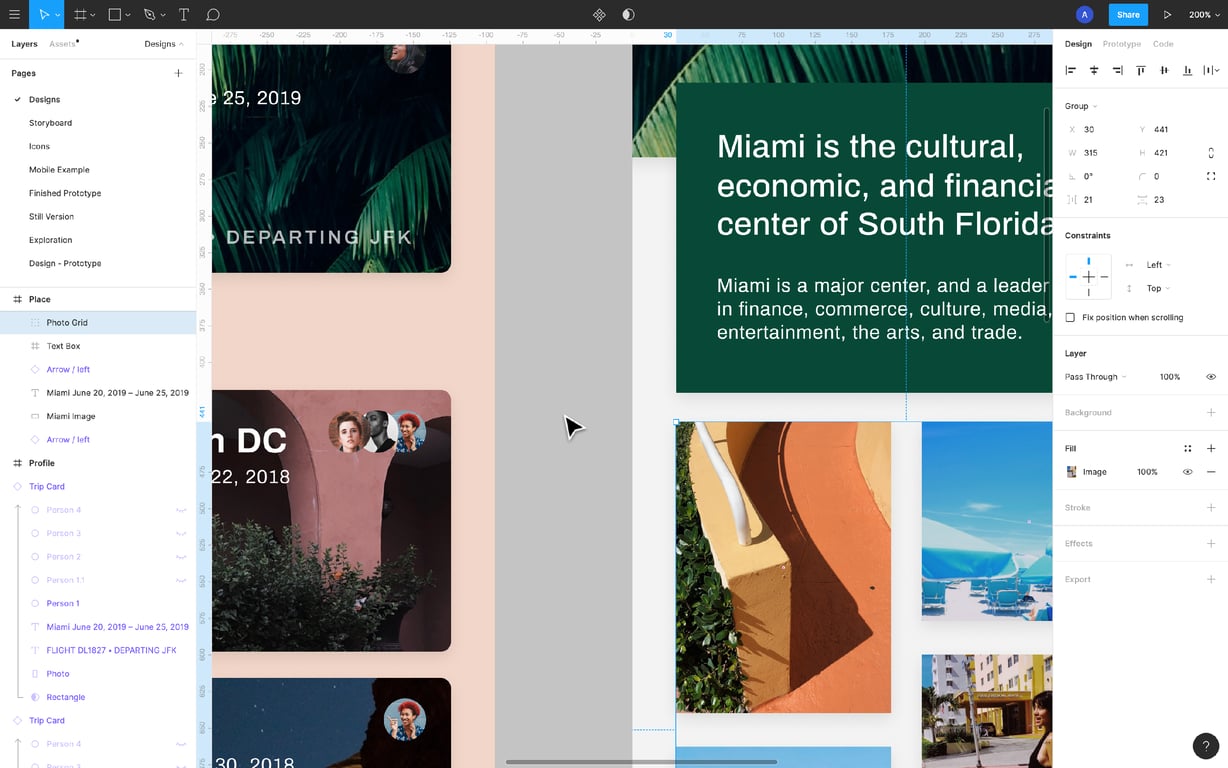Open horizontal constraint Left dropdown
Viewport: 1228px width, 768px height.
1158,265
